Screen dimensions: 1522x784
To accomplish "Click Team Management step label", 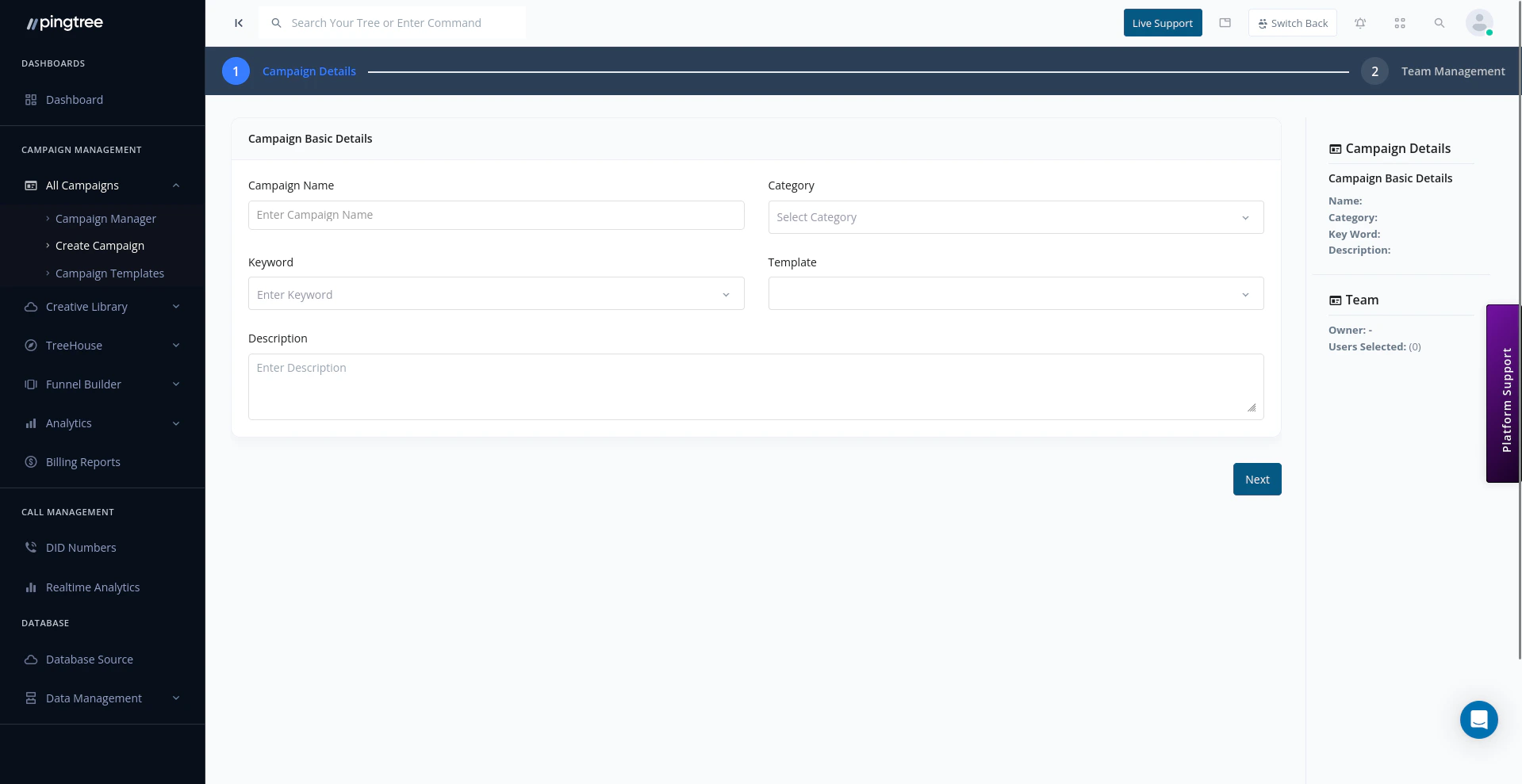I will click(1453, 71).
